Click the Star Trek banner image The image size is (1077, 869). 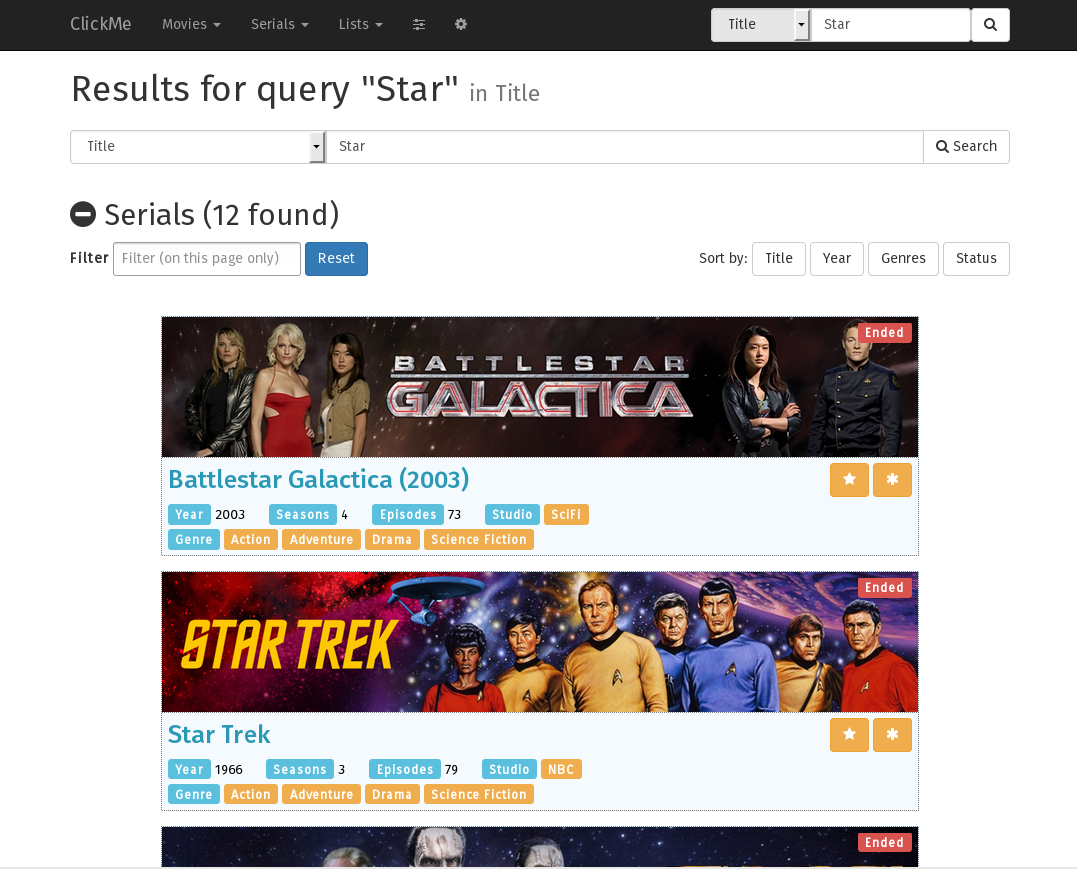pyautogui.click(x=540, y=642)
